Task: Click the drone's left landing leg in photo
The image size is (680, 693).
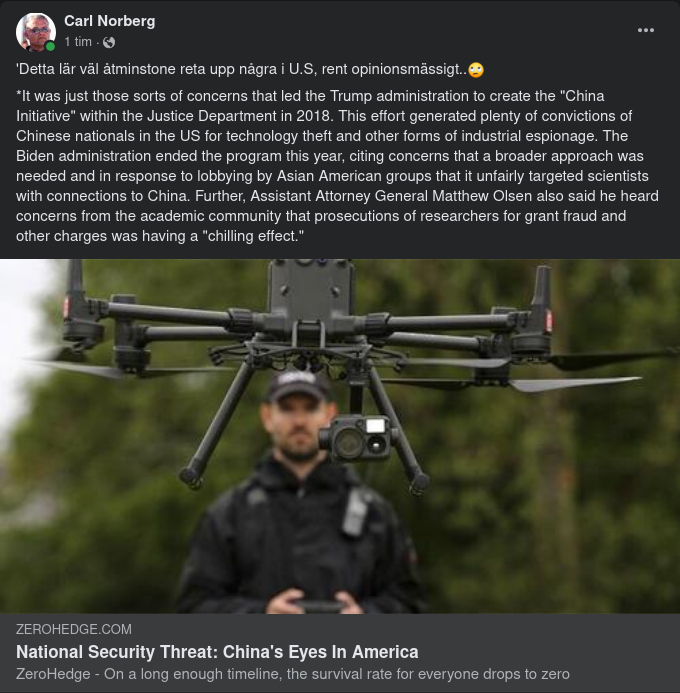Action: [x=218, y=426]
